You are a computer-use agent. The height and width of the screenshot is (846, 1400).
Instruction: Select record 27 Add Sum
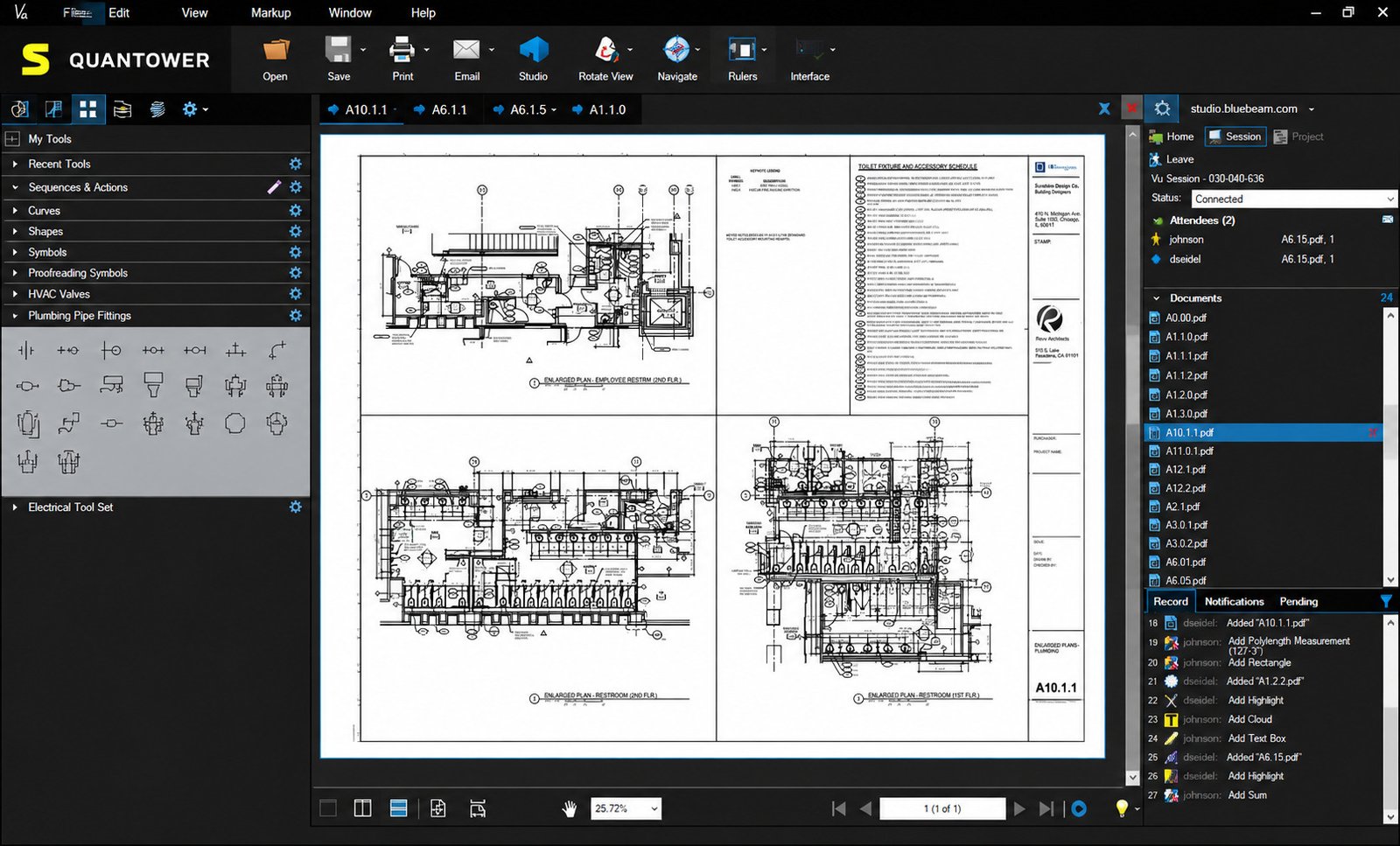click(x=1264, y=795)
